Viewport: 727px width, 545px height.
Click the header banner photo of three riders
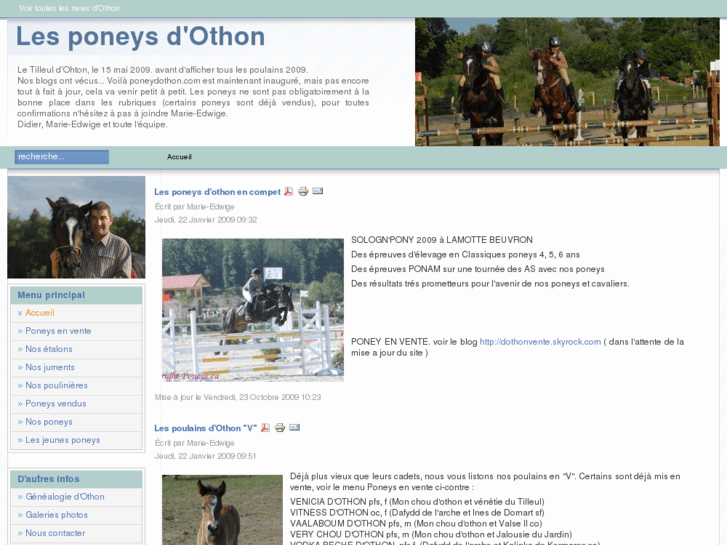[x=567, y=82]
